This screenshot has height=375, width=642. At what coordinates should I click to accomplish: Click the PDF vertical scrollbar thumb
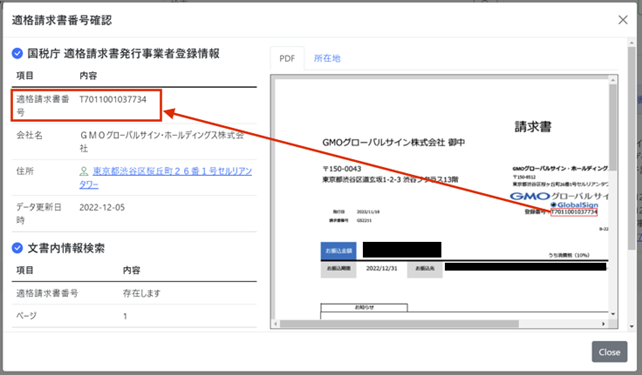point(613,127)
